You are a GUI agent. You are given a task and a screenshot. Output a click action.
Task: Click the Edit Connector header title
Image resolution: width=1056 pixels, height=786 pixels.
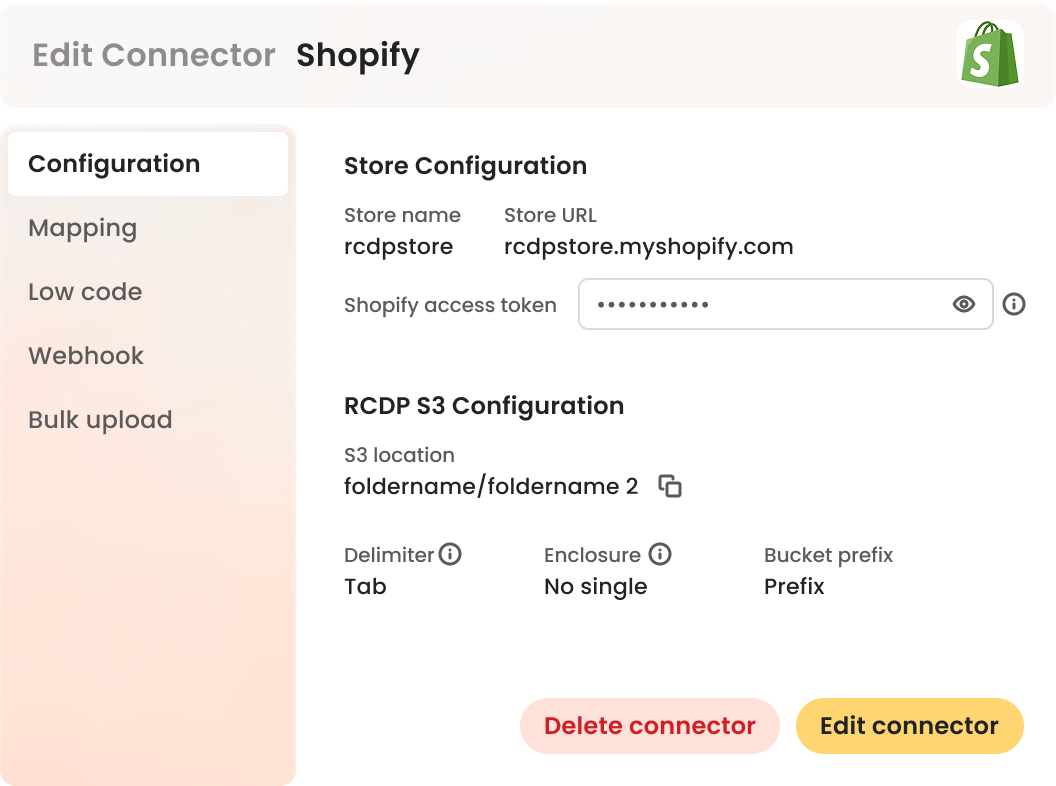[154, 55]
